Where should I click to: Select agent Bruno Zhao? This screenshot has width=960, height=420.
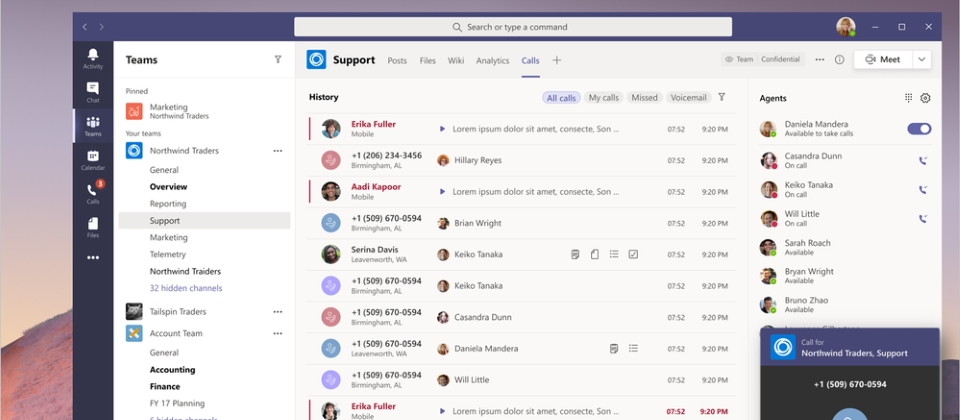846,305
